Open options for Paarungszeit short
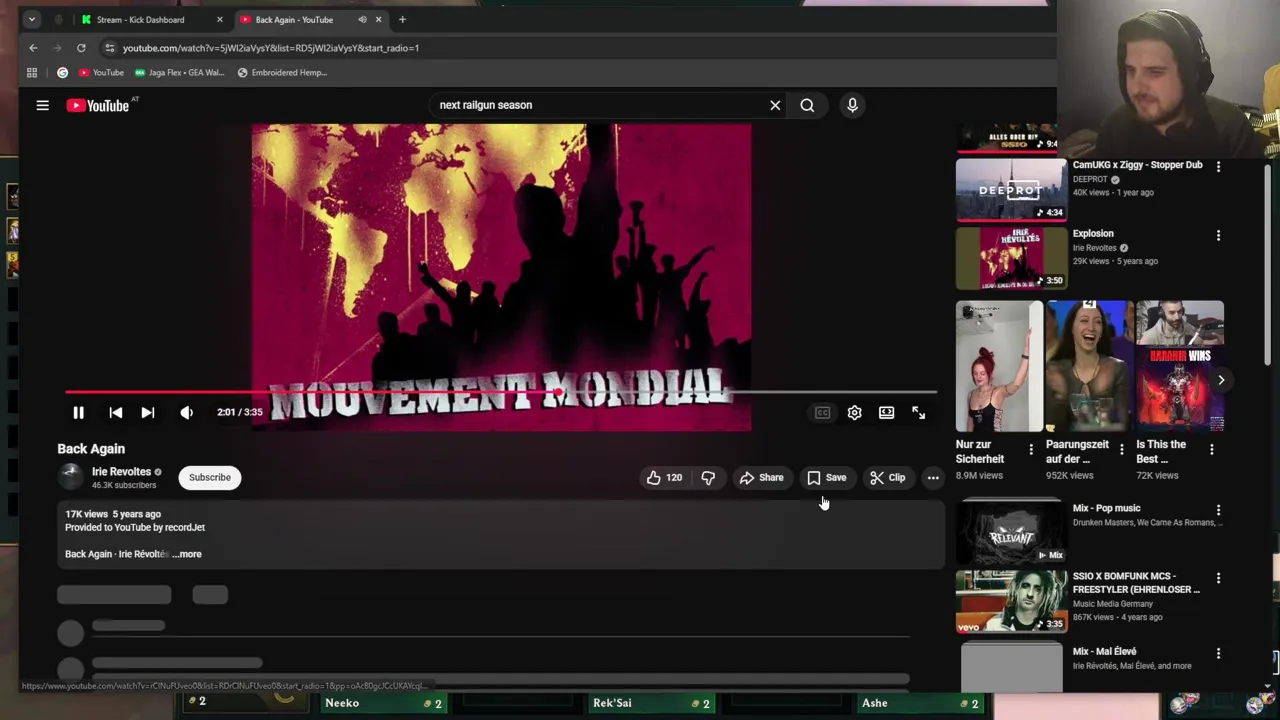The height and width of the screenshot is (720, 1280). click(1121, 450)
